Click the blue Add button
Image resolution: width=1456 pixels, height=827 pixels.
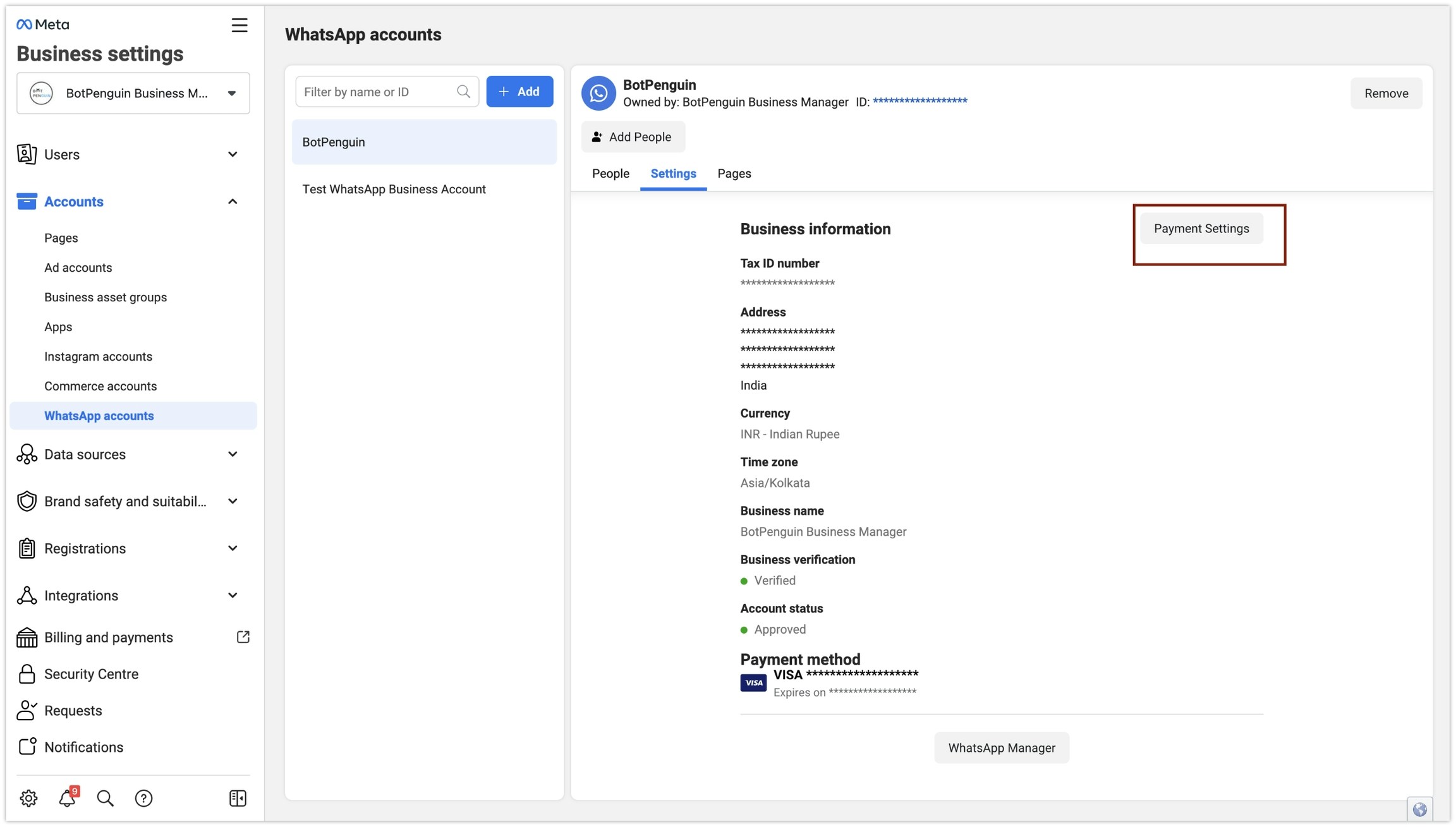519,92
